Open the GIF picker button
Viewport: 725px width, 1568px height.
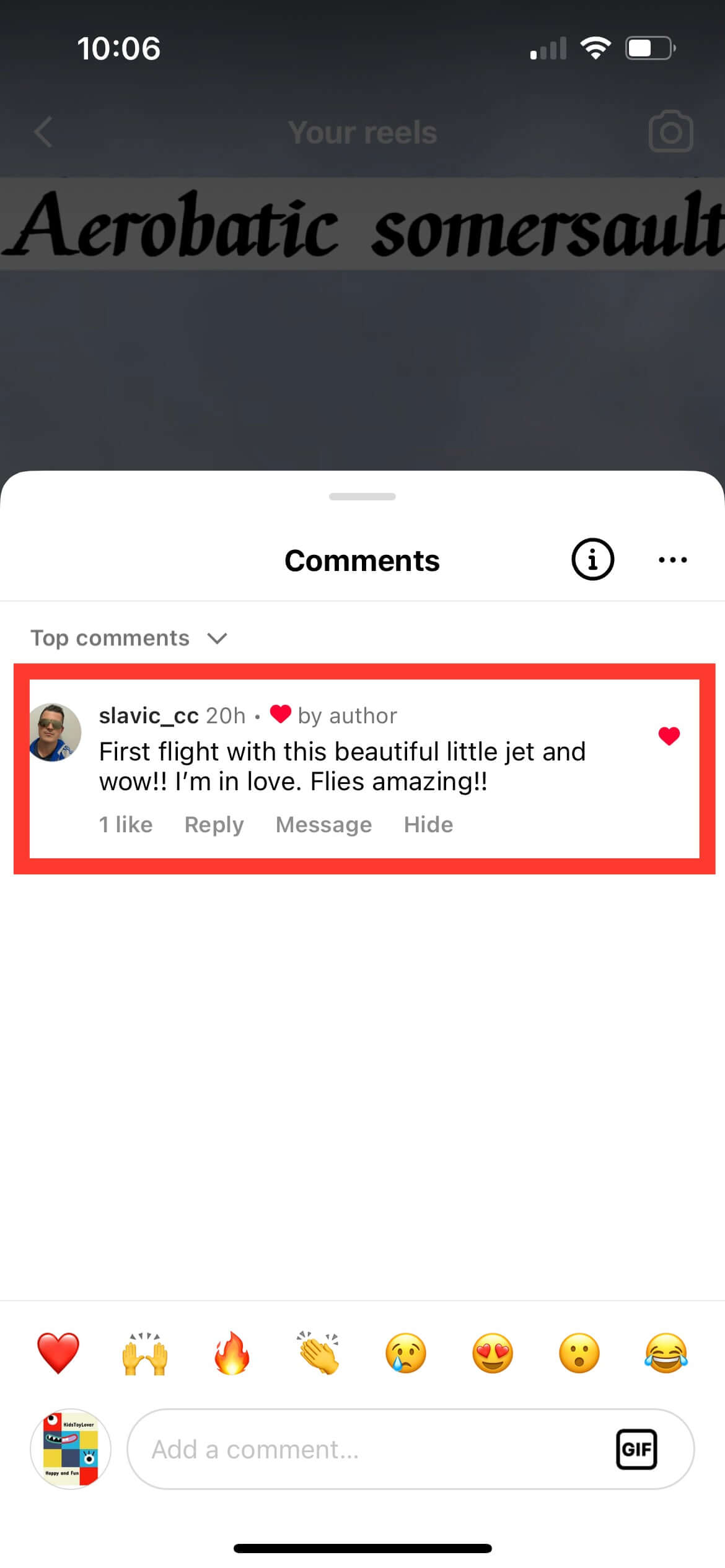pyautogui.click(x=636, y=1450)
